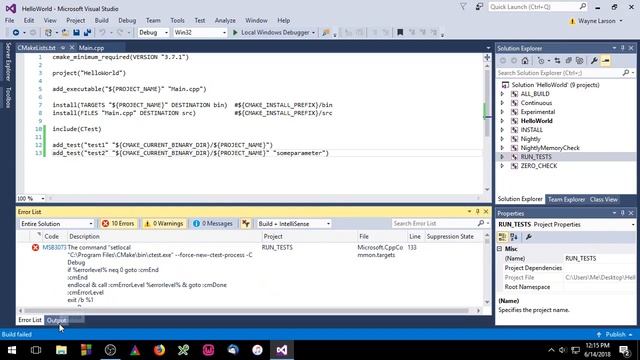The height and width of the screenshot is (360, 640).
Task: Click Error List horizontal scrollbar thumb
Action: pyautogui.click(x=246, y=311)
